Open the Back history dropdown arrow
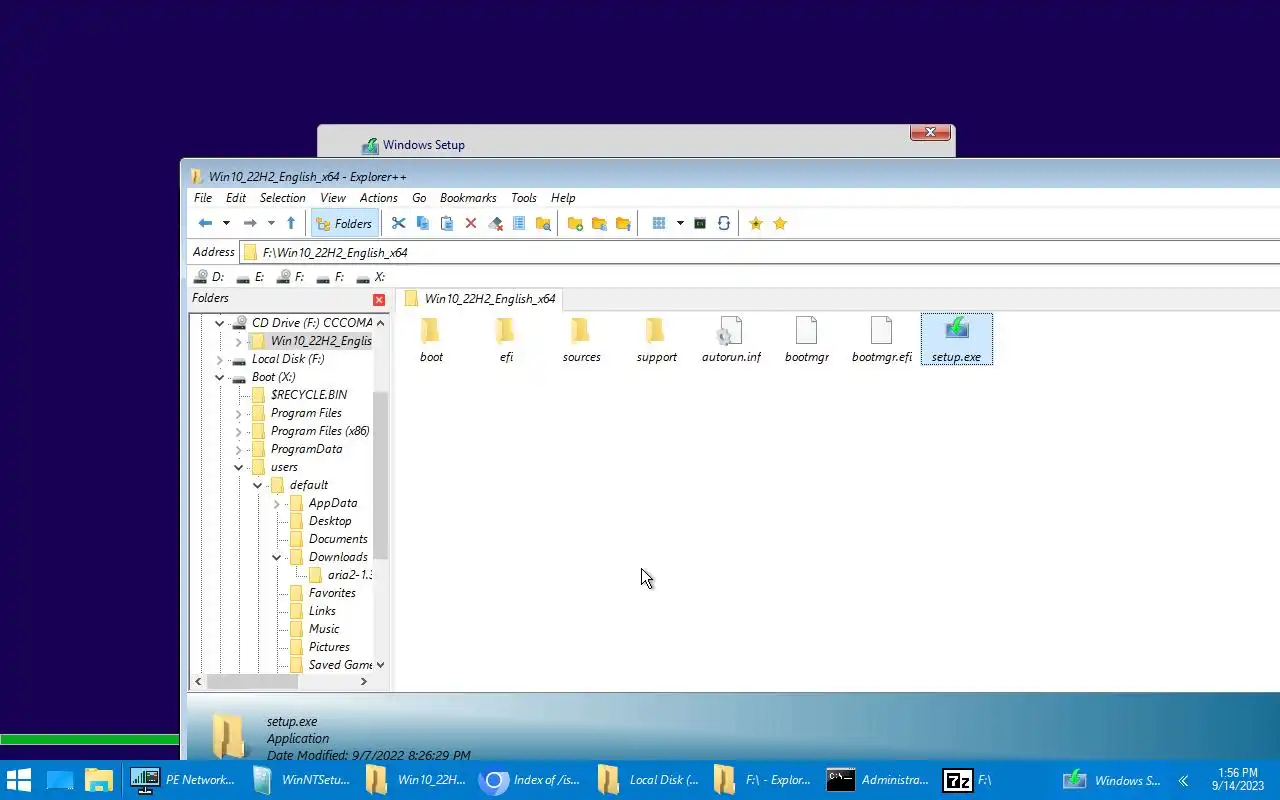The width and height of the screenshot is (1280, 800). [226, 223]
